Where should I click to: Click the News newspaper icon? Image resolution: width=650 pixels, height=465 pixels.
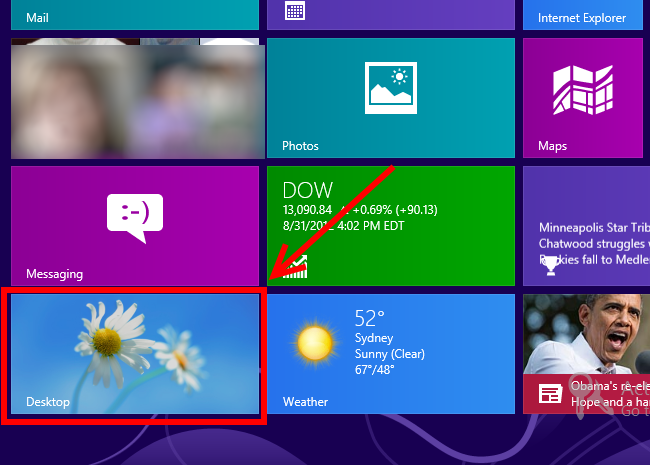(551, 394)
